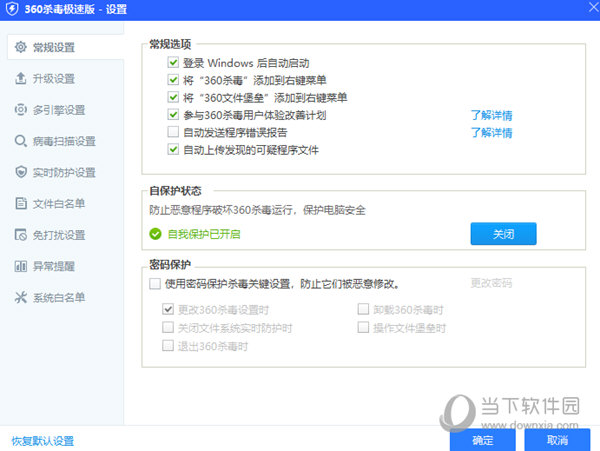Enable 使用密码保护杀毒关键设置 checkbox
The width and height of the screenshot is (600, 451).
(154, 284)
